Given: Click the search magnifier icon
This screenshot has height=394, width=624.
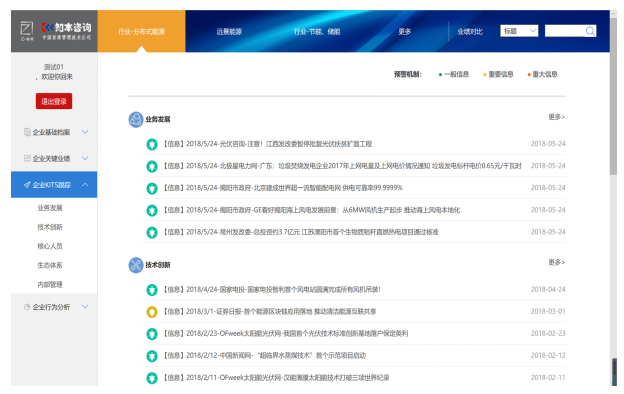Looking at the screenshot, I should click(590, 31).
